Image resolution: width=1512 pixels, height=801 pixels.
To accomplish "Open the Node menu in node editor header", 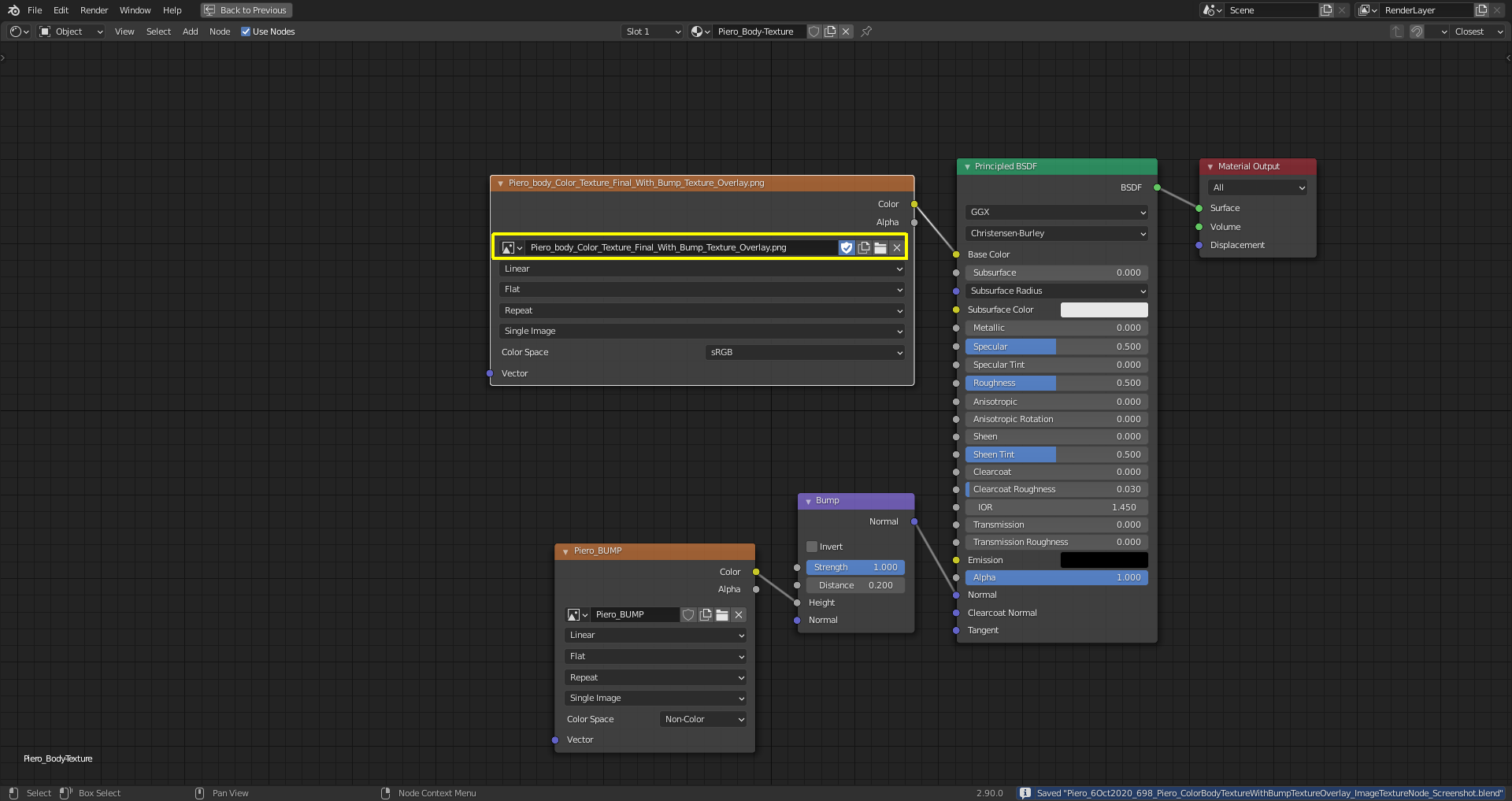I will [x=220, y=32].
